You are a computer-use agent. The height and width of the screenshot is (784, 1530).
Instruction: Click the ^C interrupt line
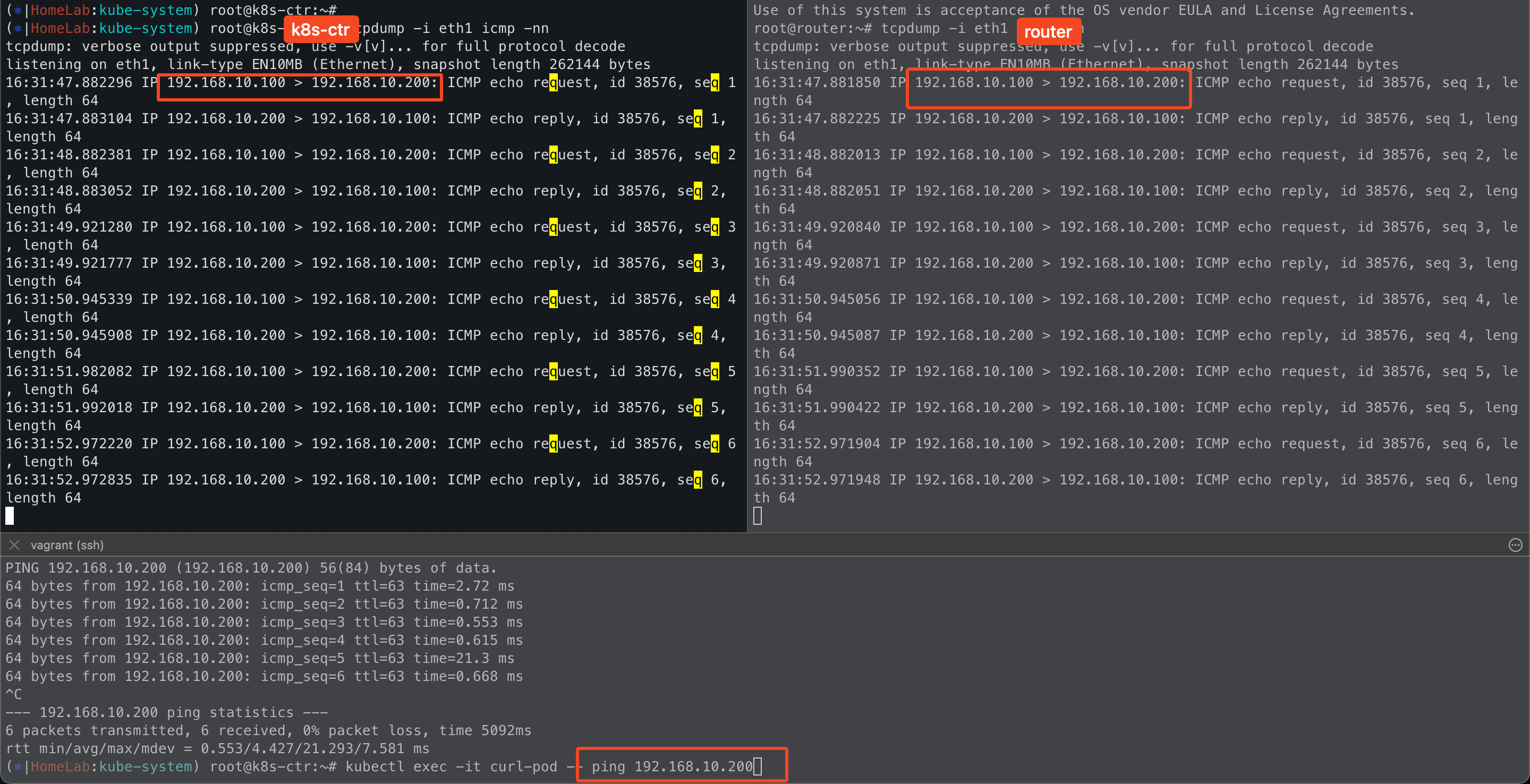pos(14,694)
